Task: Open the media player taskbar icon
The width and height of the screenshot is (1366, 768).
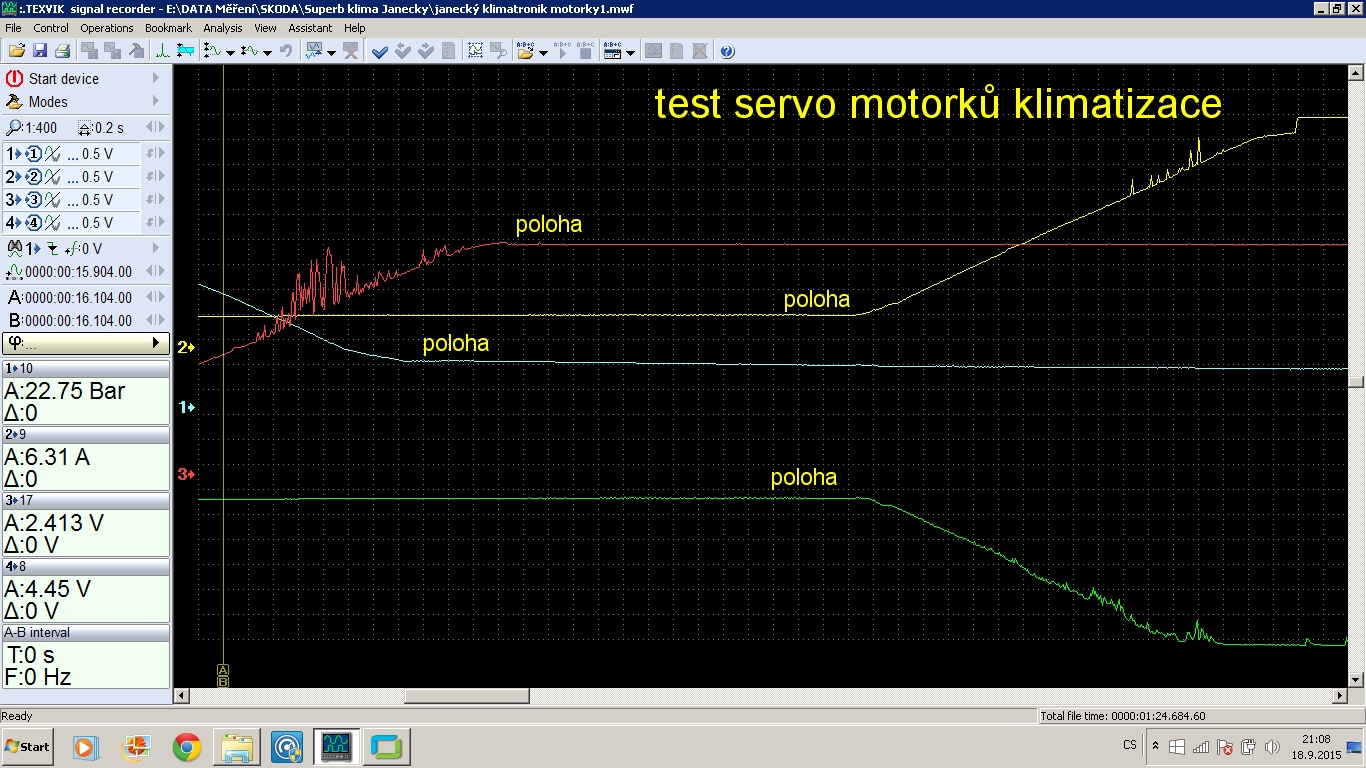Action: point(85,746)
